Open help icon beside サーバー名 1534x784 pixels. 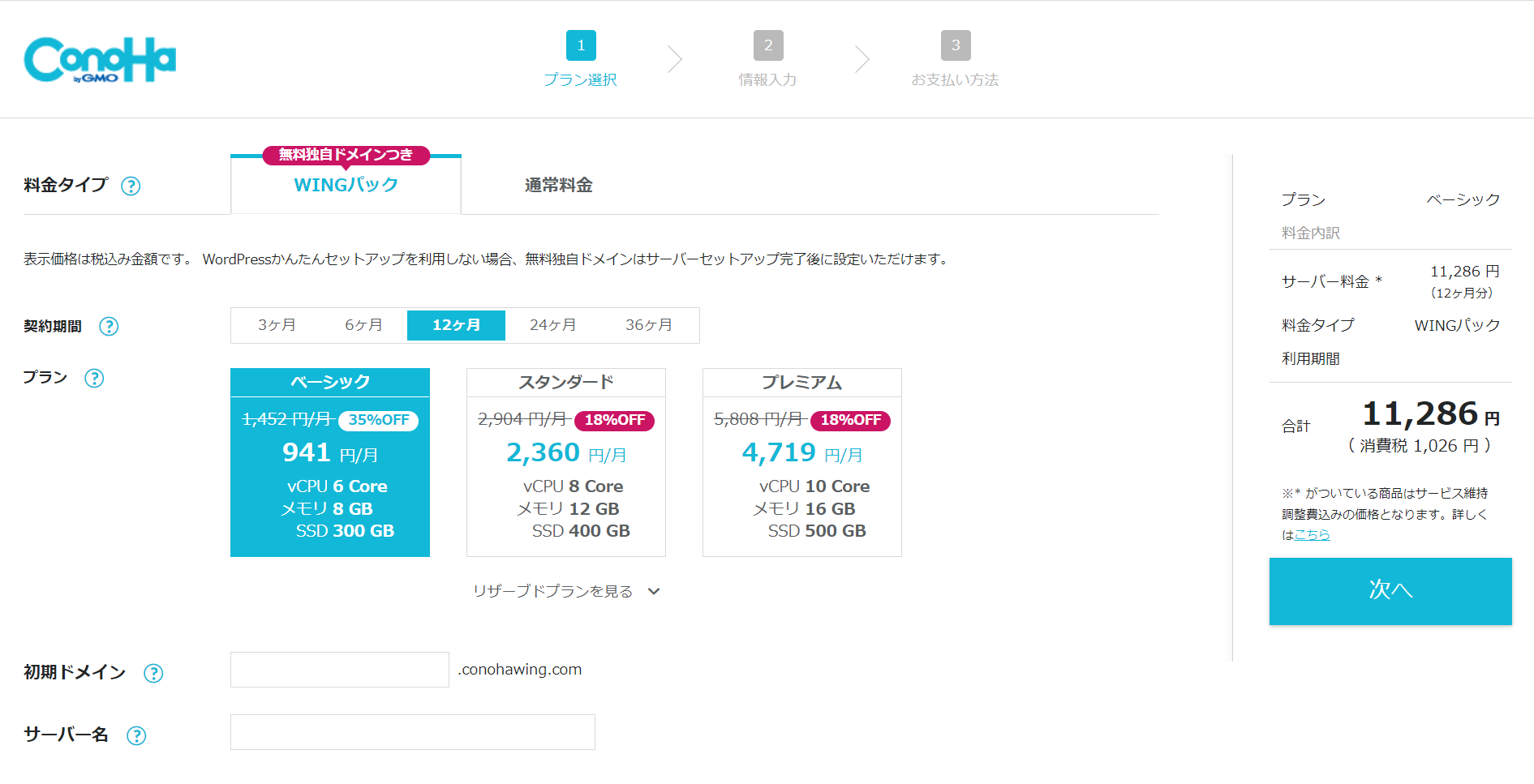pos(136,735)
